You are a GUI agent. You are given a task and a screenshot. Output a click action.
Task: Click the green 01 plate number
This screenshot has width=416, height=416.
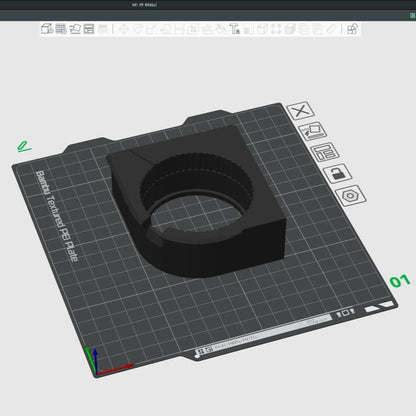[400, 281]
